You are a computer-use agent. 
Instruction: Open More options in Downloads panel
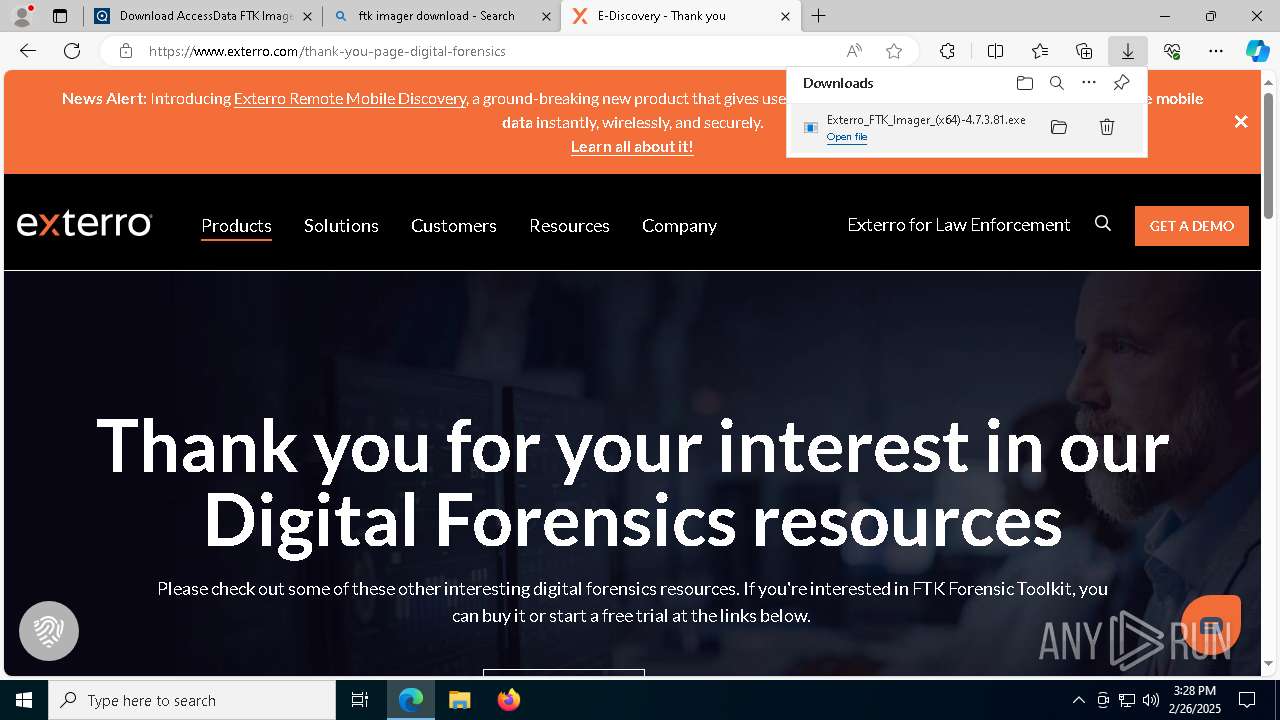tap(1089, 83)
